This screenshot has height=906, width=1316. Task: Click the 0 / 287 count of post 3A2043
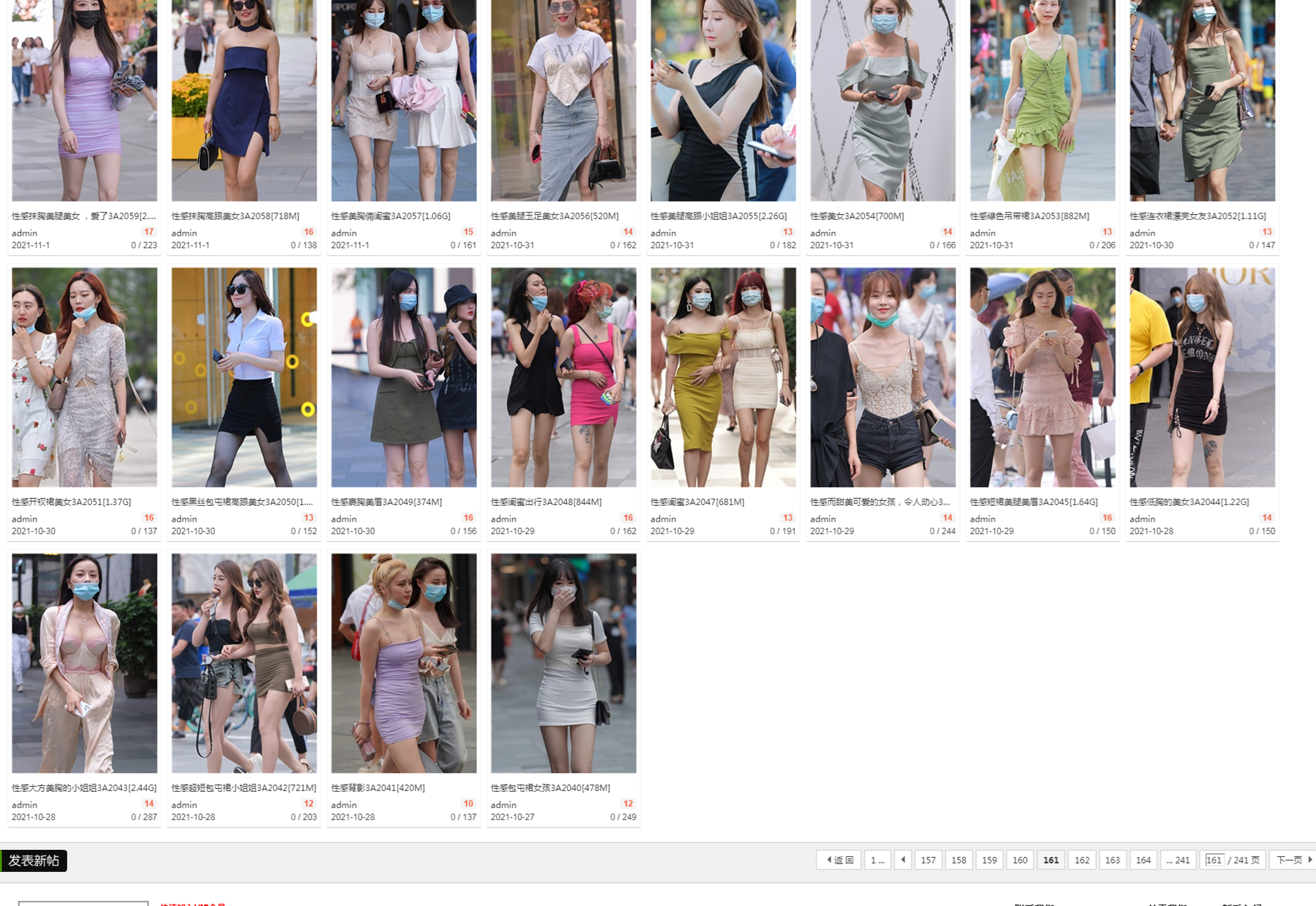pos(144,817)
